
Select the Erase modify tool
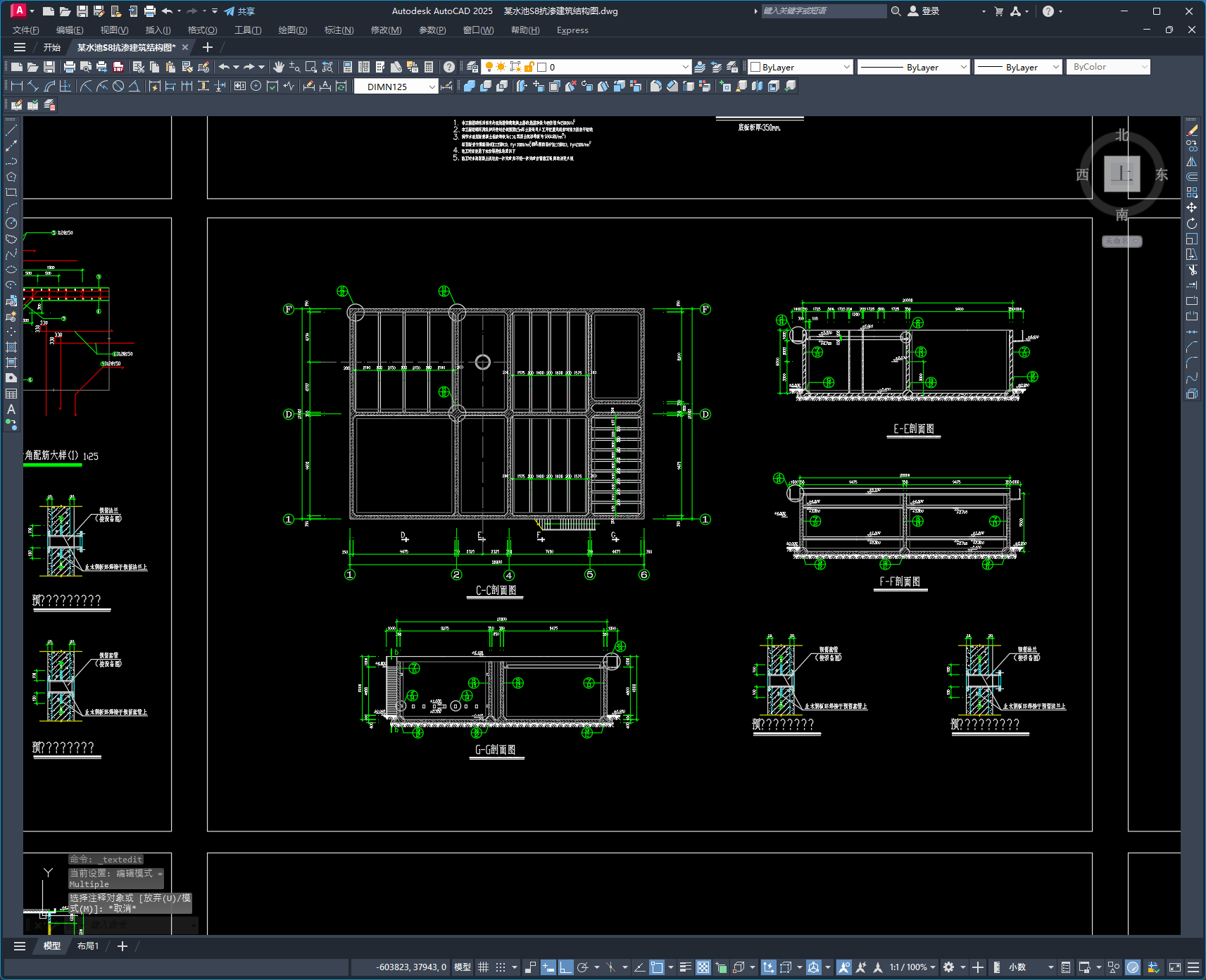[1192, 130]
